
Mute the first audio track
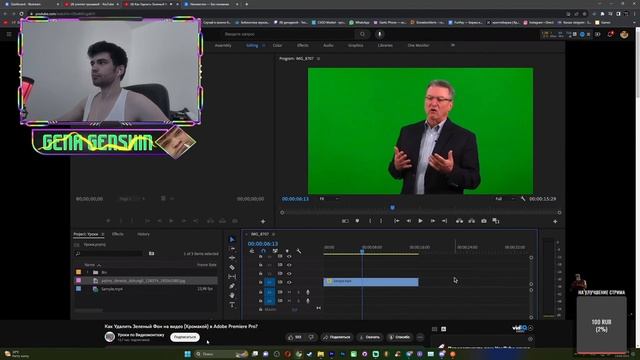(x=289, y=292)
